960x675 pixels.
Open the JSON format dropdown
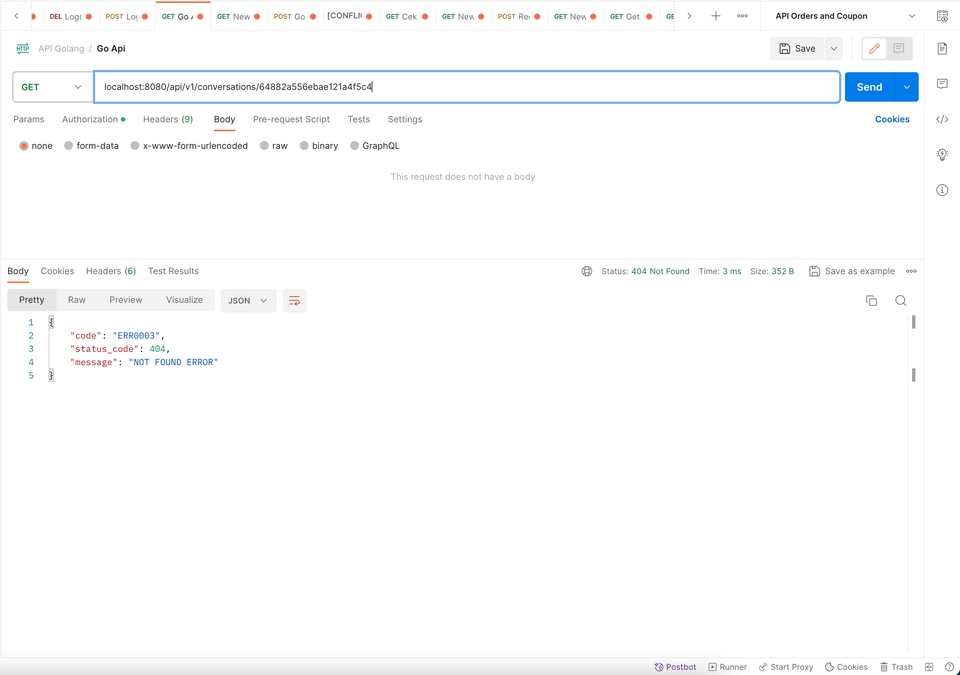point(247,300)
